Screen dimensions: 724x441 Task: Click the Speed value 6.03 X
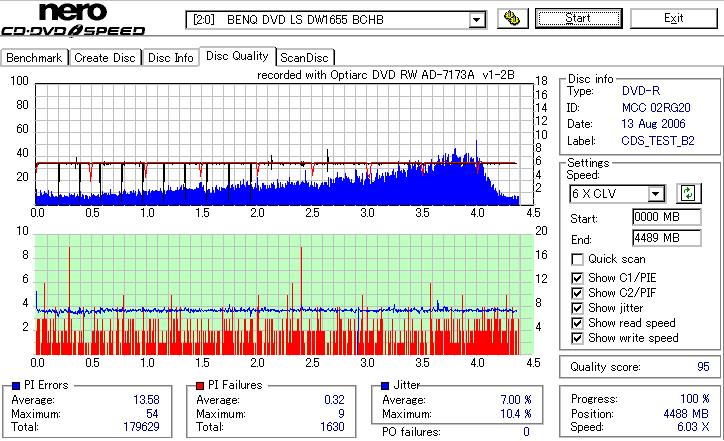click(693, 427)
